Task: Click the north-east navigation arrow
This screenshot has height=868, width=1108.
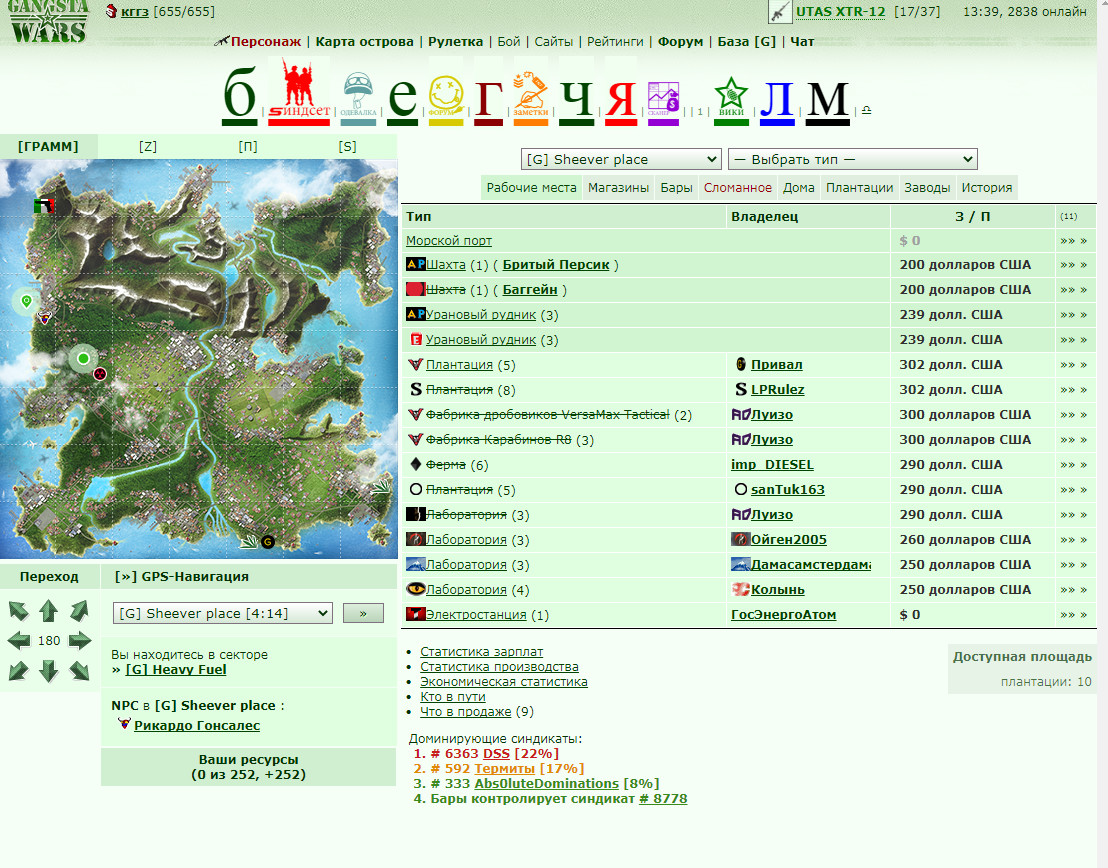Action: pyautogui.click(x=80, y=610)
